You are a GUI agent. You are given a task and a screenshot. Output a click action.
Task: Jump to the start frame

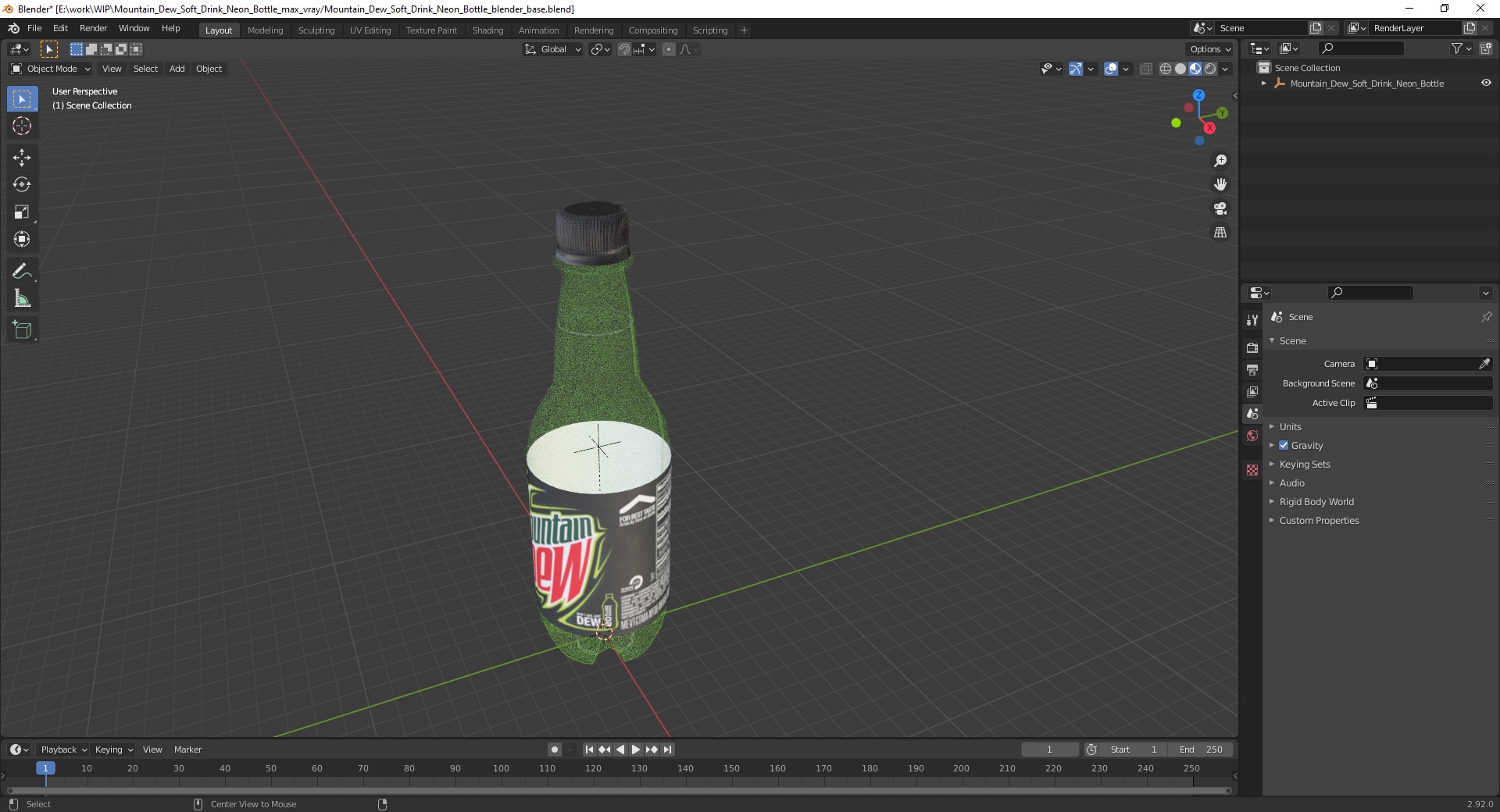coord(590,750)
